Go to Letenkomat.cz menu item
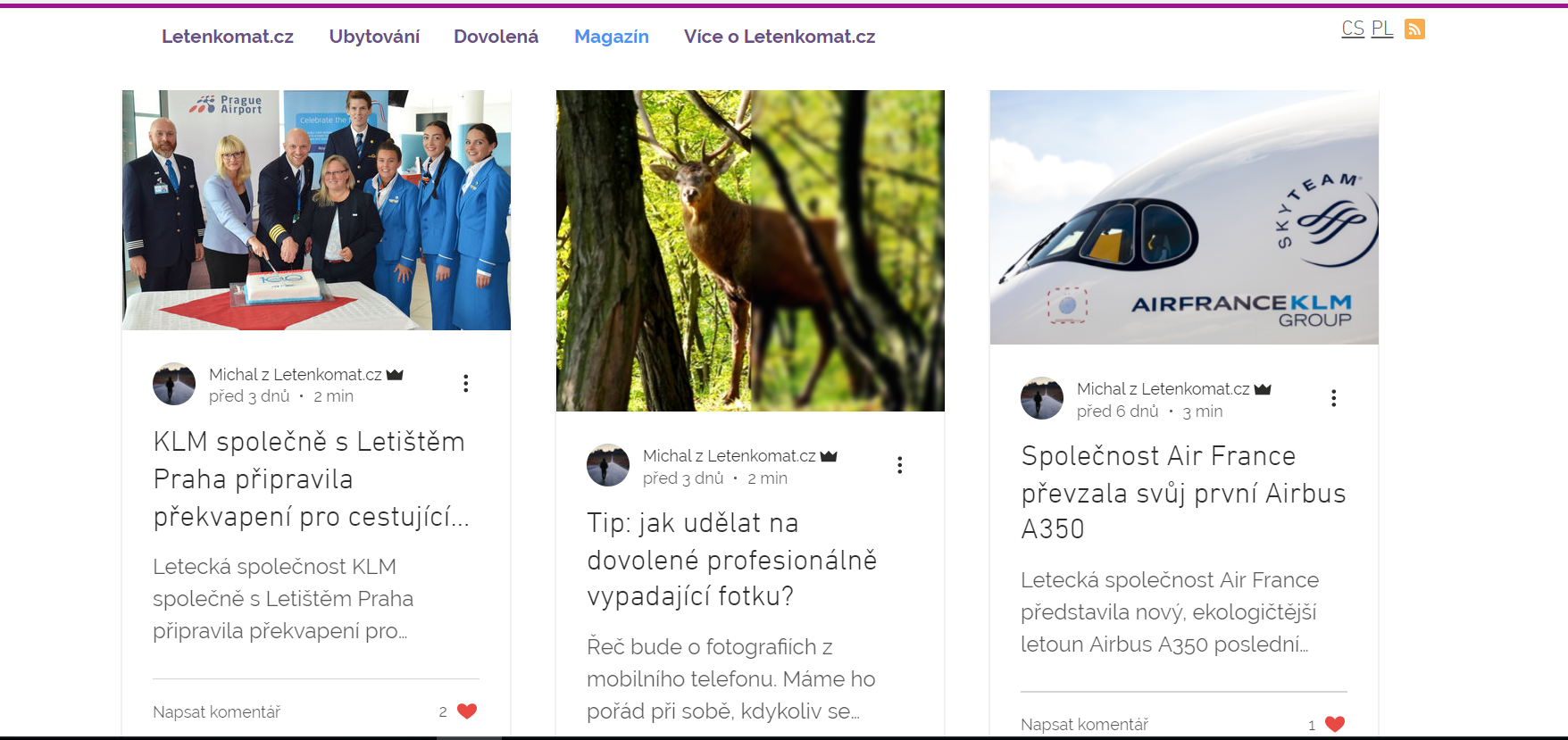1568x740 pixels. 228,37
